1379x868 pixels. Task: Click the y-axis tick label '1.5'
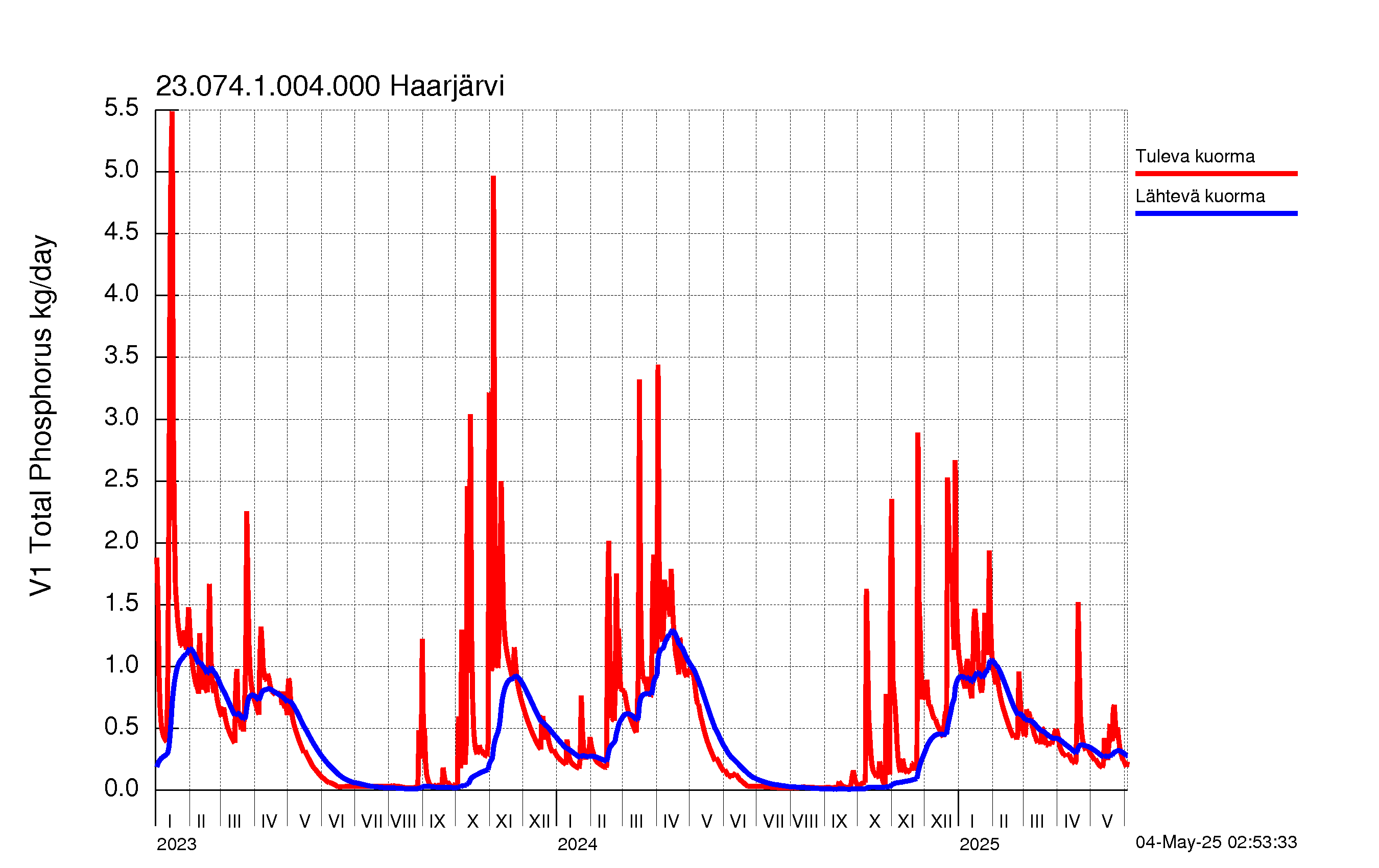(x=122, y=603)
